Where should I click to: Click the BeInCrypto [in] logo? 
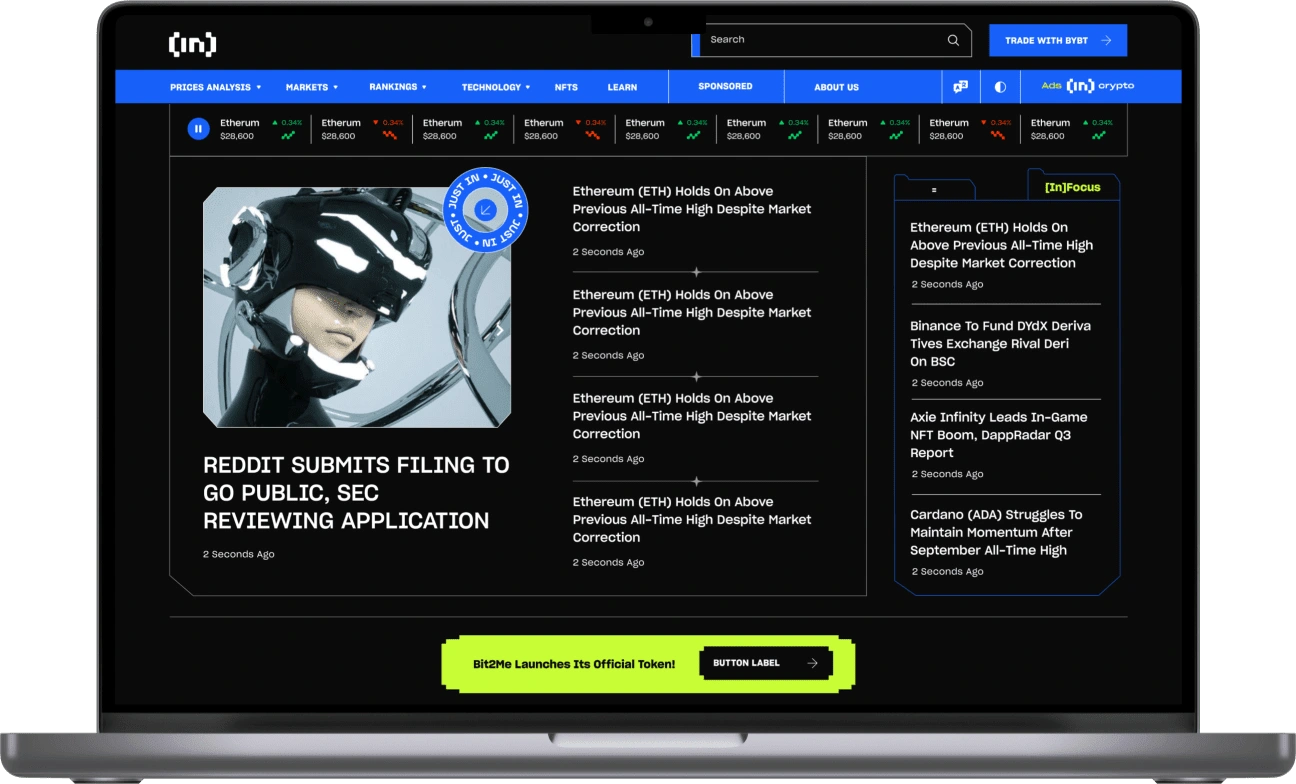tap(192, 44)
